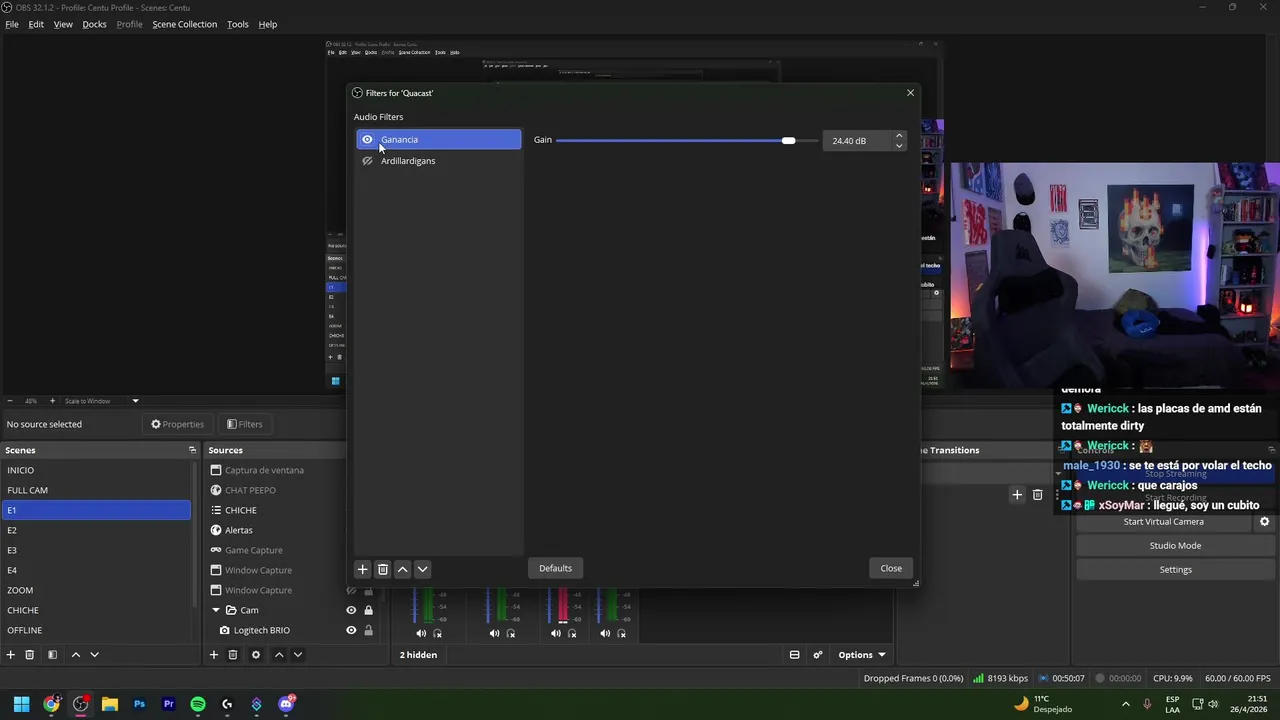Open the Help menu
The height and width of the screenshot is (720, 1280).
coord(268,24)
